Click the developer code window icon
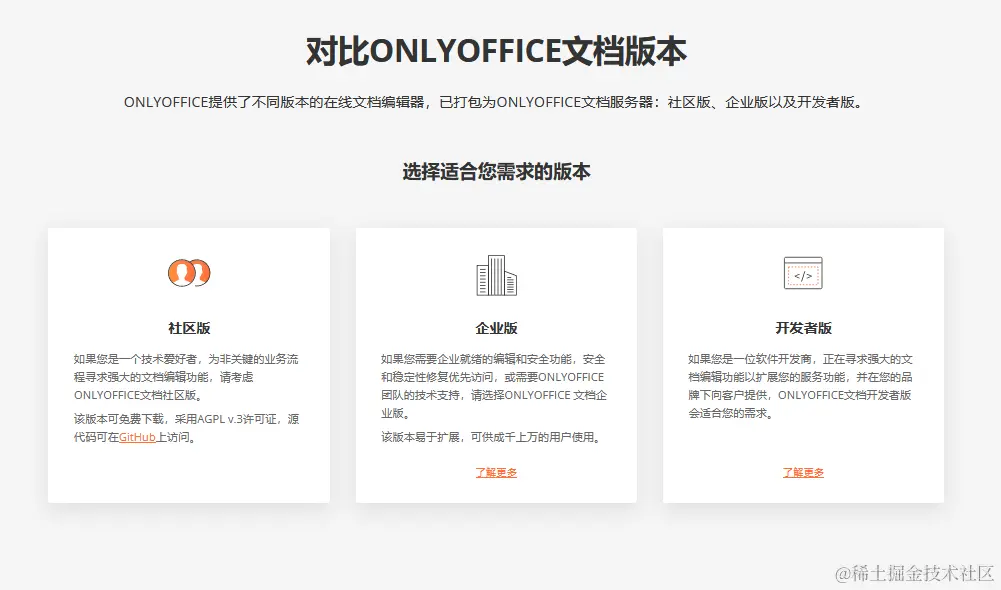Image resolution: width=1001 pixels, height=590 pixels. pos(803,273)
